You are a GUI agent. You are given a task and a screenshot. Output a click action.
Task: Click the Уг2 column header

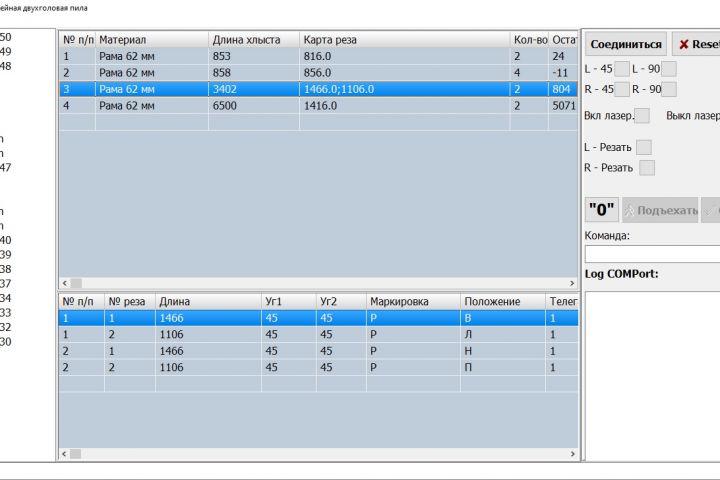(341, 301)
